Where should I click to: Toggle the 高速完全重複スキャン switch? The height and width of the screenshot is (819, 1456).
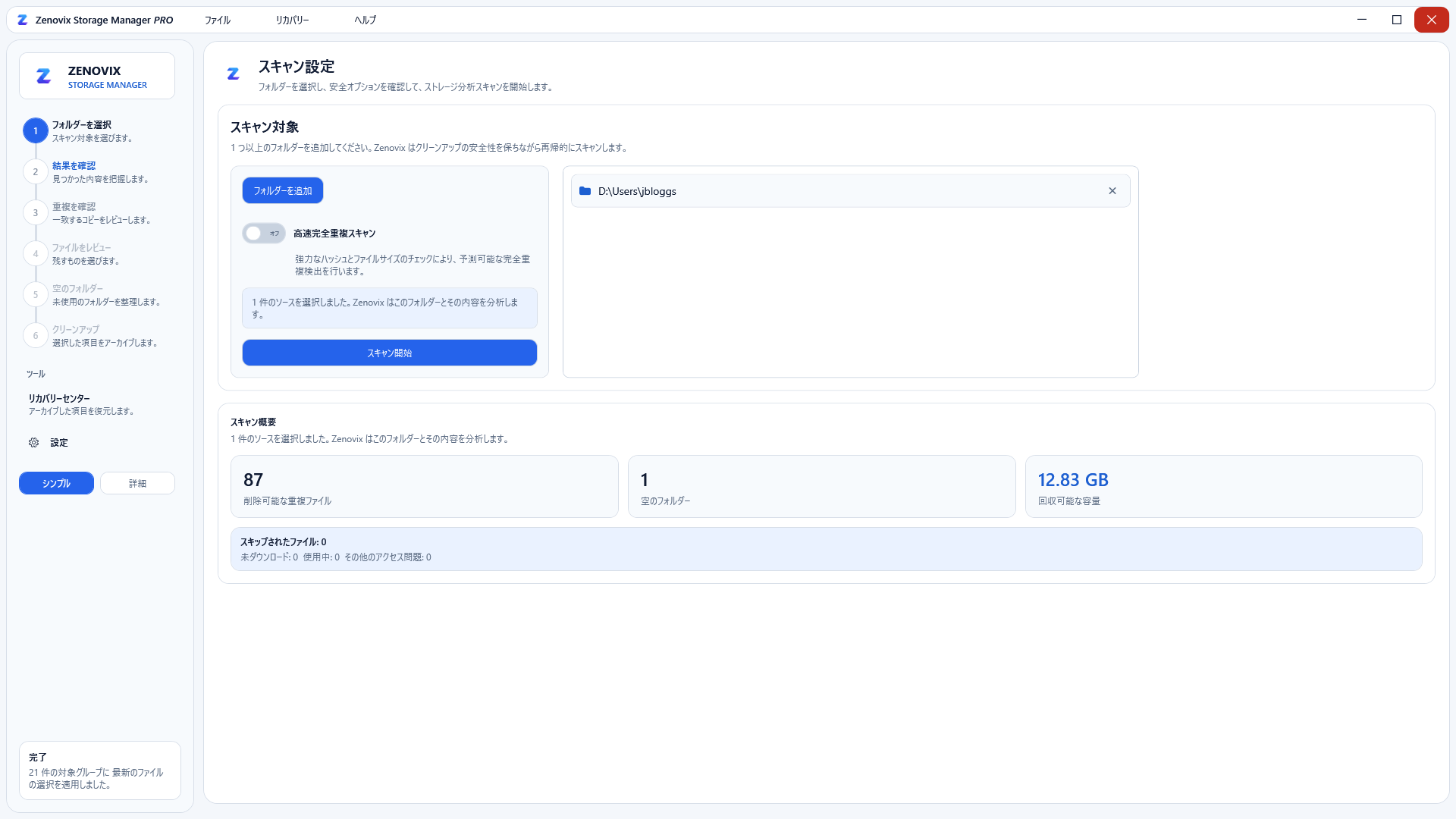264,234
